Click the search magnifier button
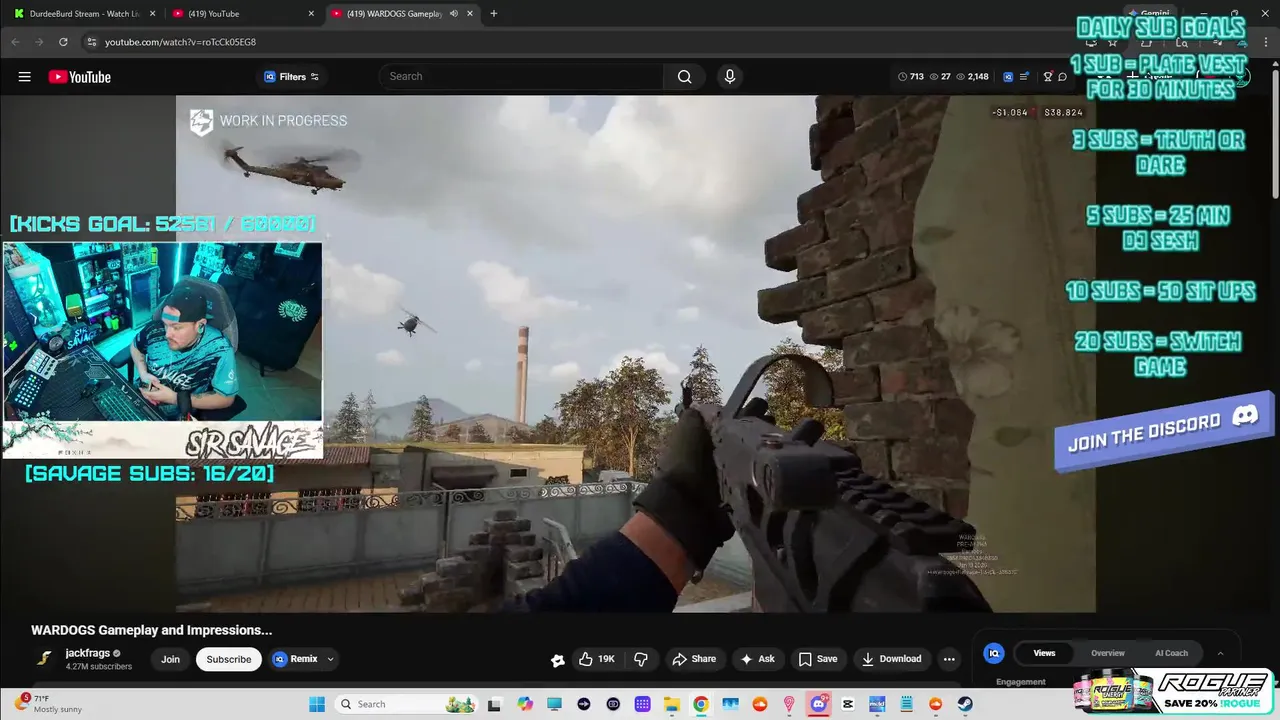The image size is (1280, 720). pyautogui.click(x=684, y=77)
